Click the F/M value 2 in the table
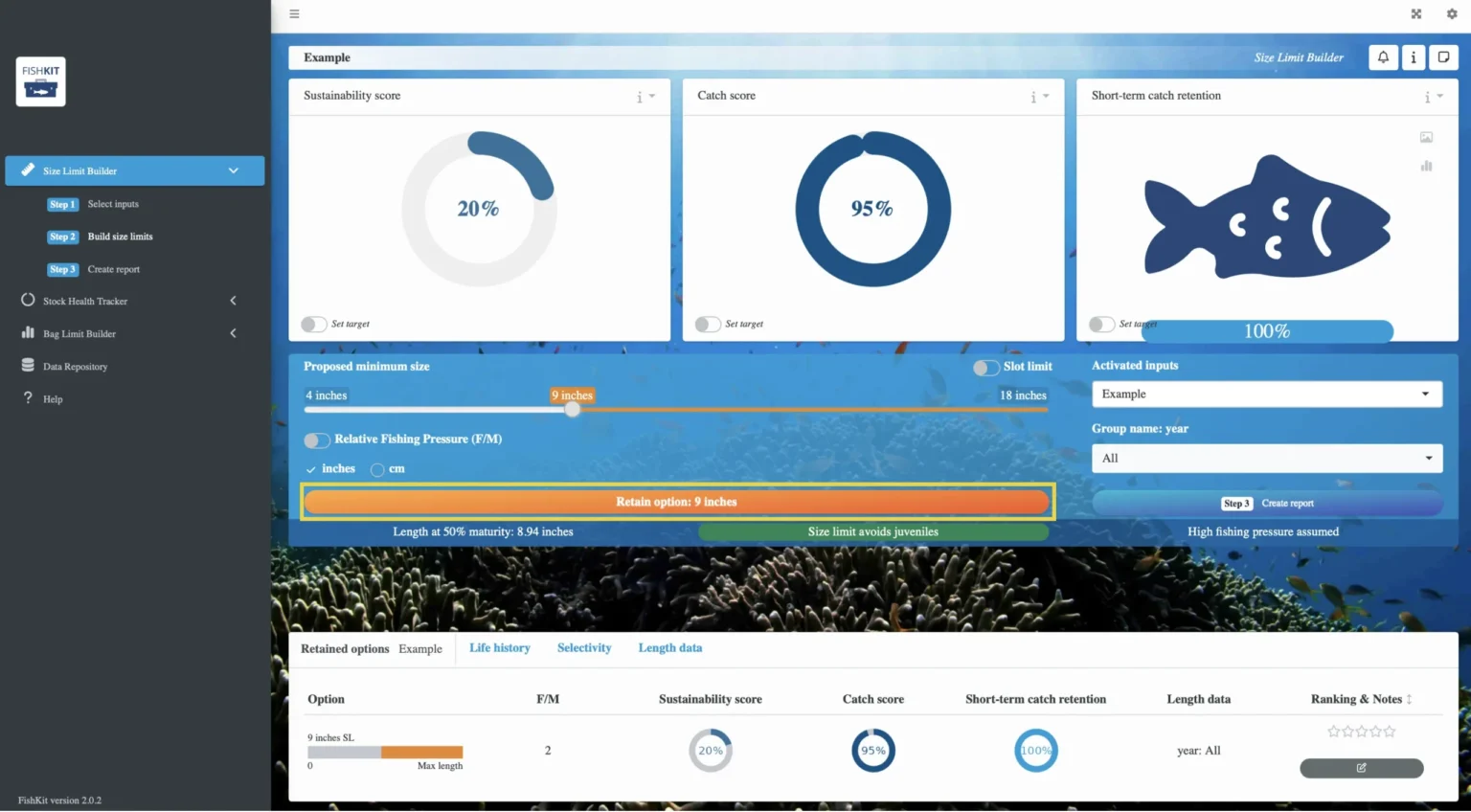This screenshot has height=812, width=1471. click(548, 751)
